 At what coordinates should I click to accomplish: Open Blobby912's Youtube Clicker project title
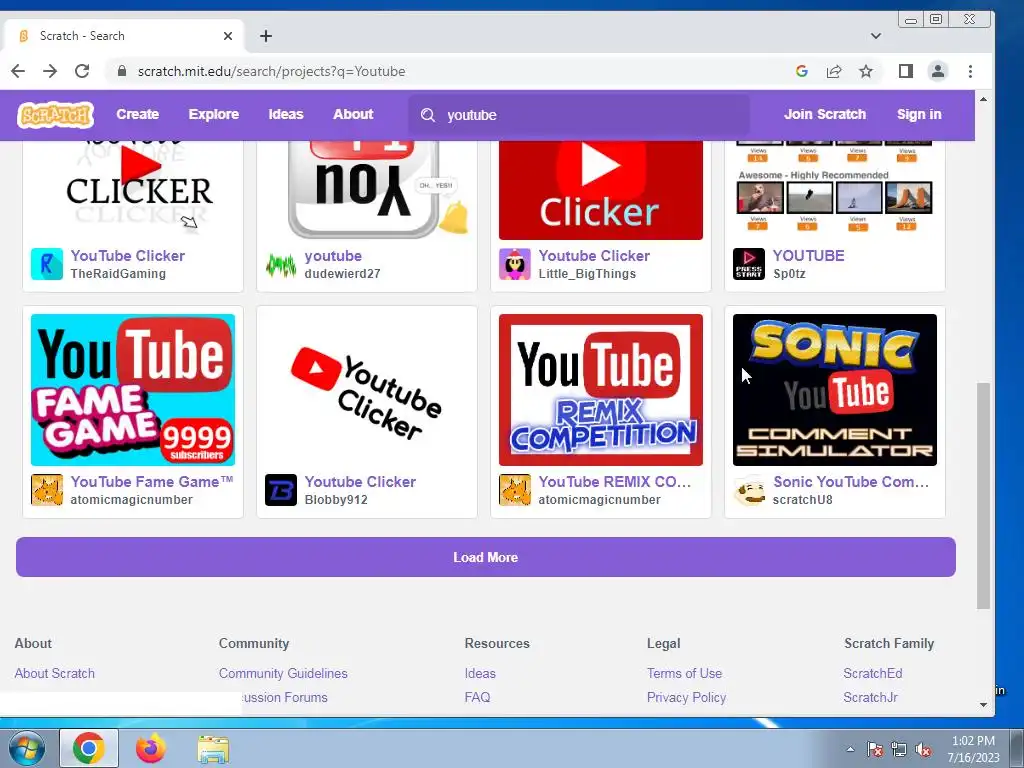(360, 482)
